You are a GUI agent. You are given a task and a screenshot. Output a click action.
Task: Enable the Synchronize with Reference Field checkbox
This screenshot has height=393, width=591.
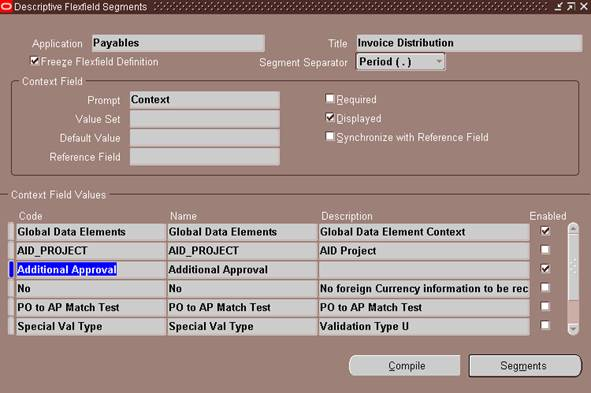(329, 136)
